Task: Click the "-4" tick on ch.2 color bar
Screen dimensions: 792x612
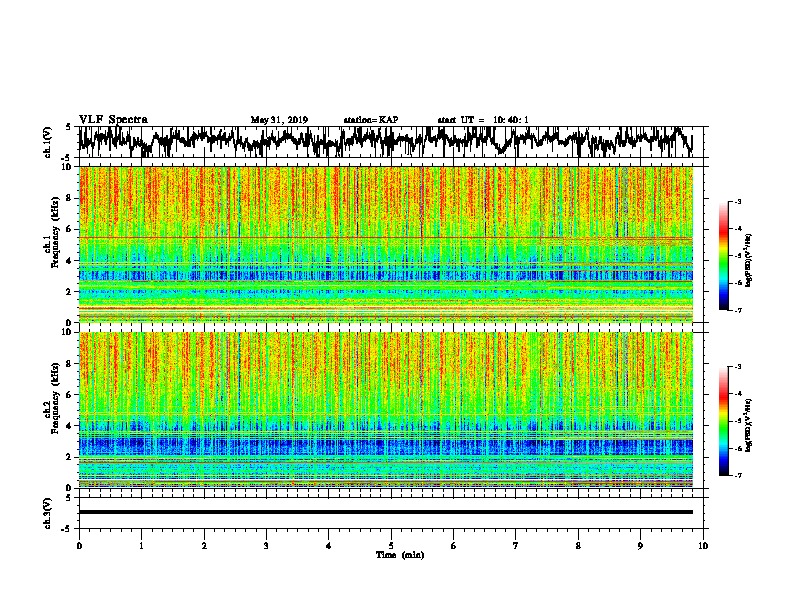Action: pyautogui.click(x=737, y=394)
